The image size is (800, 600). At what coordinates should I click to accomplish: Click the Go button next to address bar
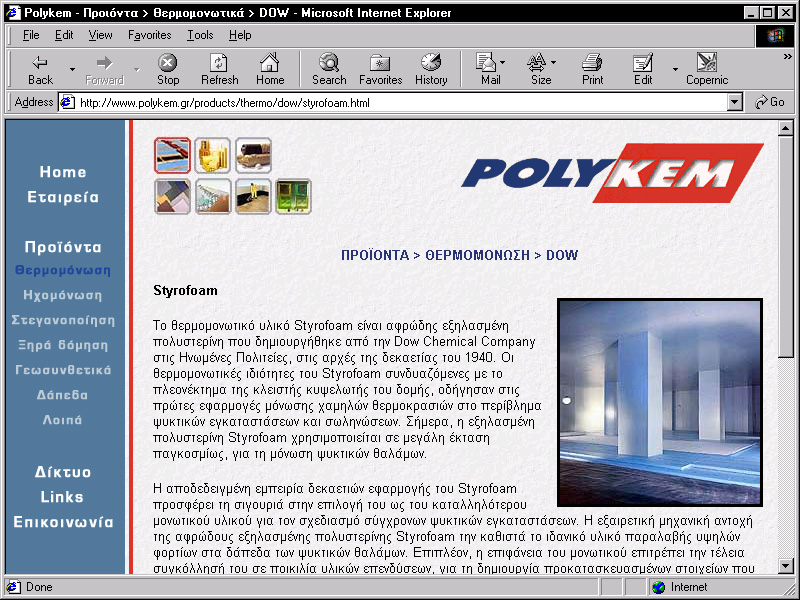[769, 102]
